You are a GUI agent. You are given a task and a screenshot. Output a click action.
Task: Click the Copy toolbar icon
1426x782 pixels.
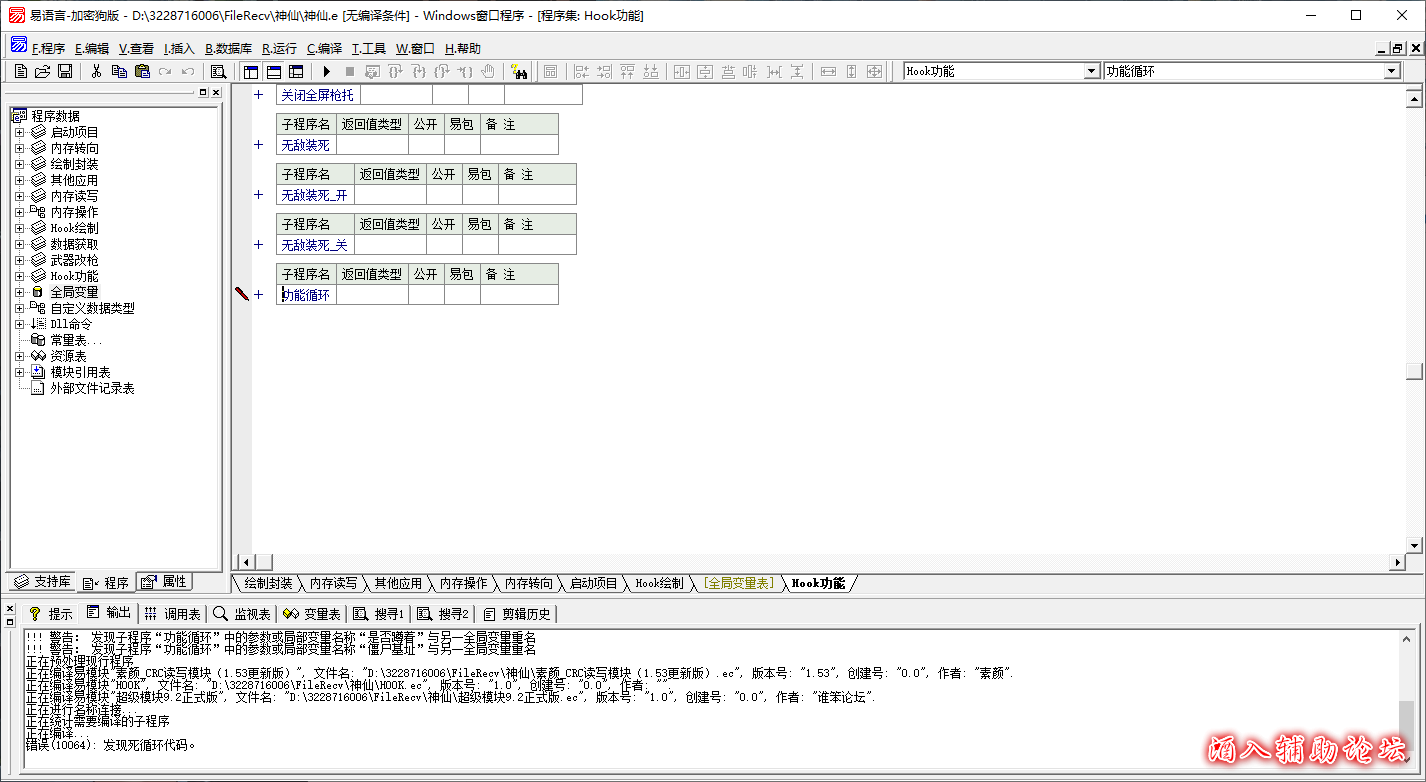[119, 71]
